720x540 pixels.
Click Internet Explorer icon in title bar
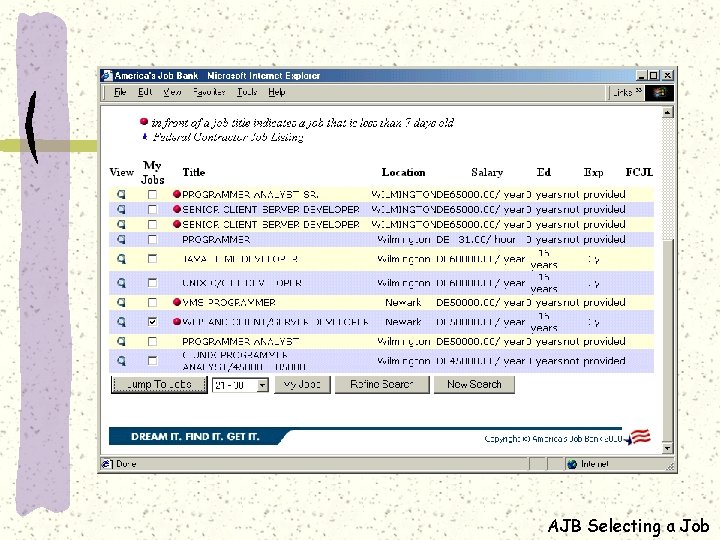click(x=107, y=75)
